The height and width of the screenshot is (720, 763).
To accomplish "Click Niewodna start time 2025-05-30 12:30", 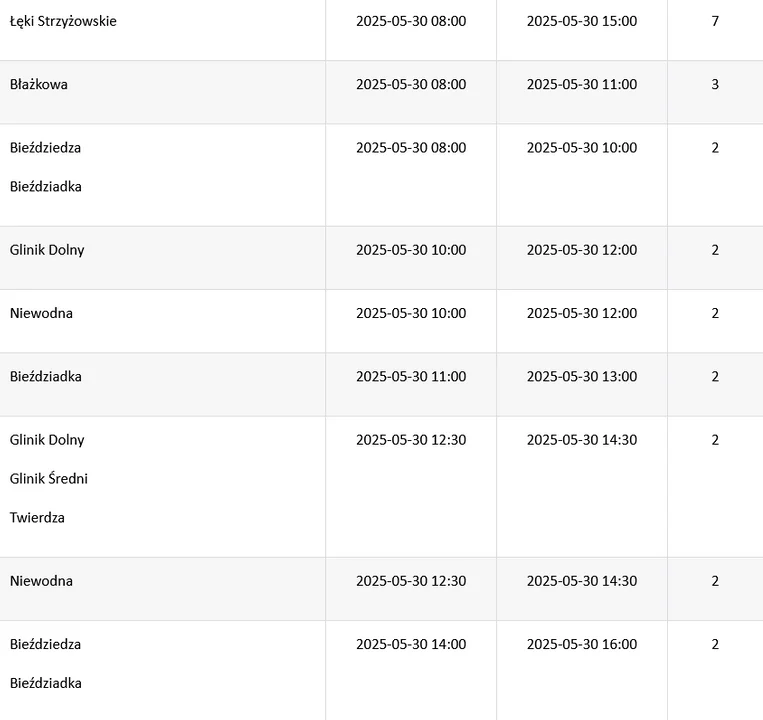I will tap(410, 581).
